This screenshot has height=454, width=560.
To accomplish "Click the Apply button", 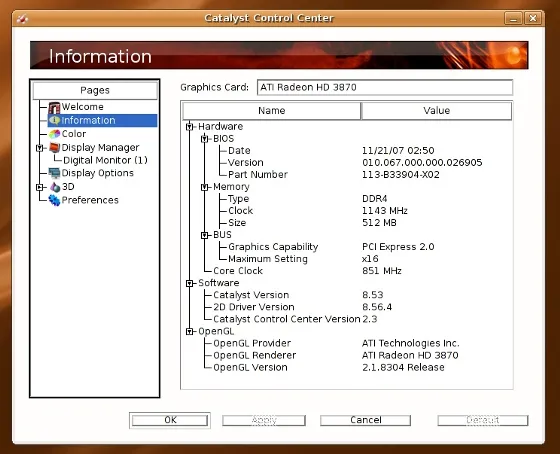I will pos(264,420).
